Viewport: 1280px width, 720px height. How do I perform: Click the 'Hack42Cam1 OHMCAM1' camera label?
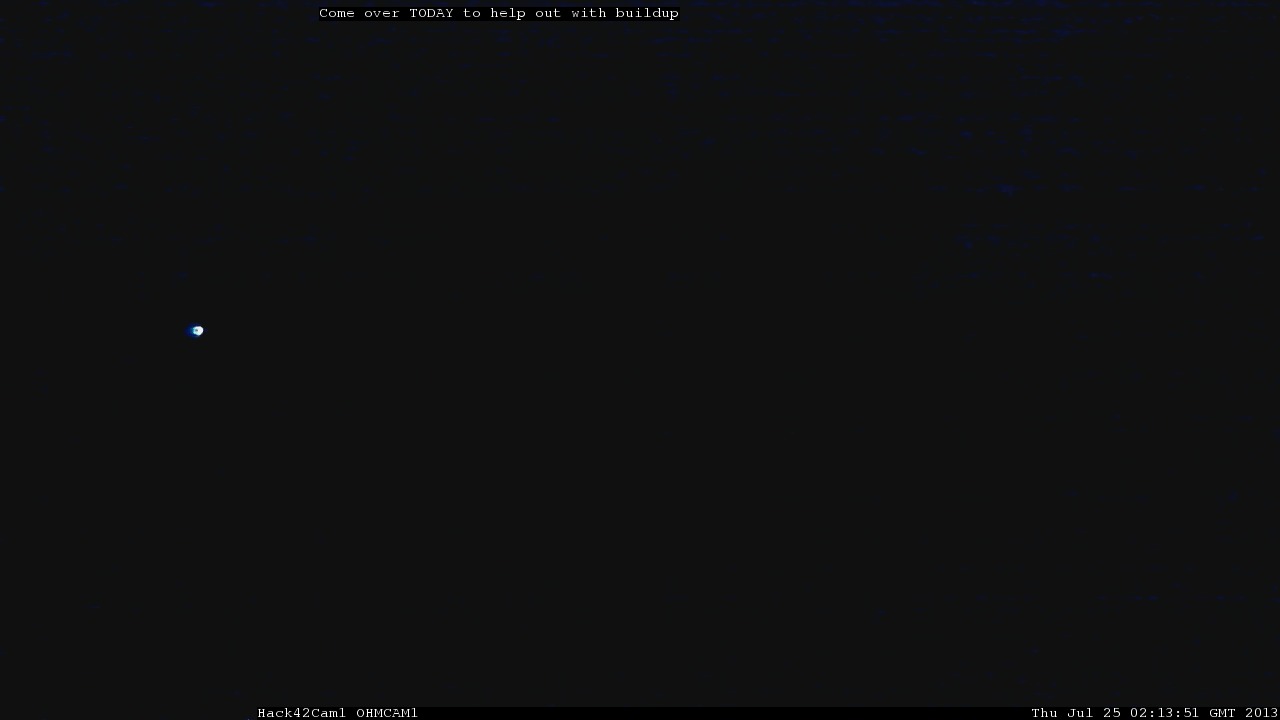338,713
